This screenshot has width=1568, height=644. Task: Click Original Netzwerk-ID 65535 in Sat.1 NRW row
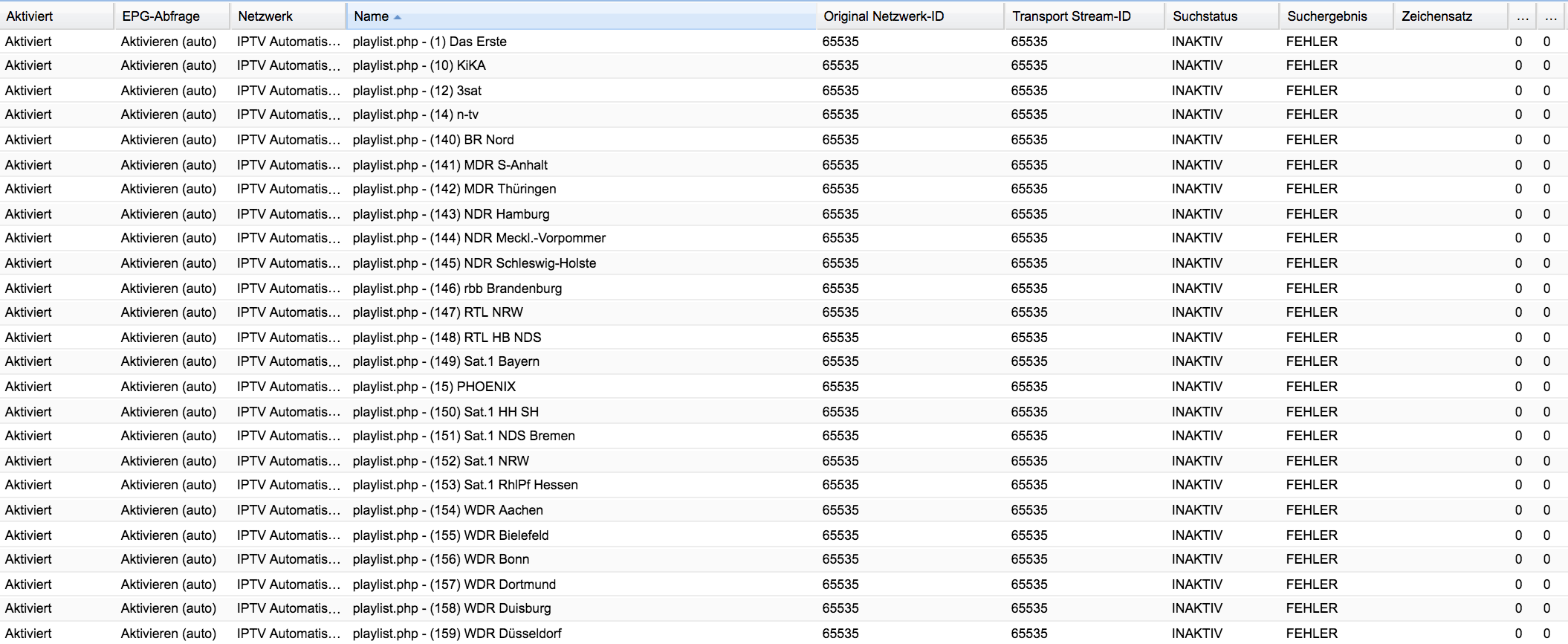click(840, 461)
